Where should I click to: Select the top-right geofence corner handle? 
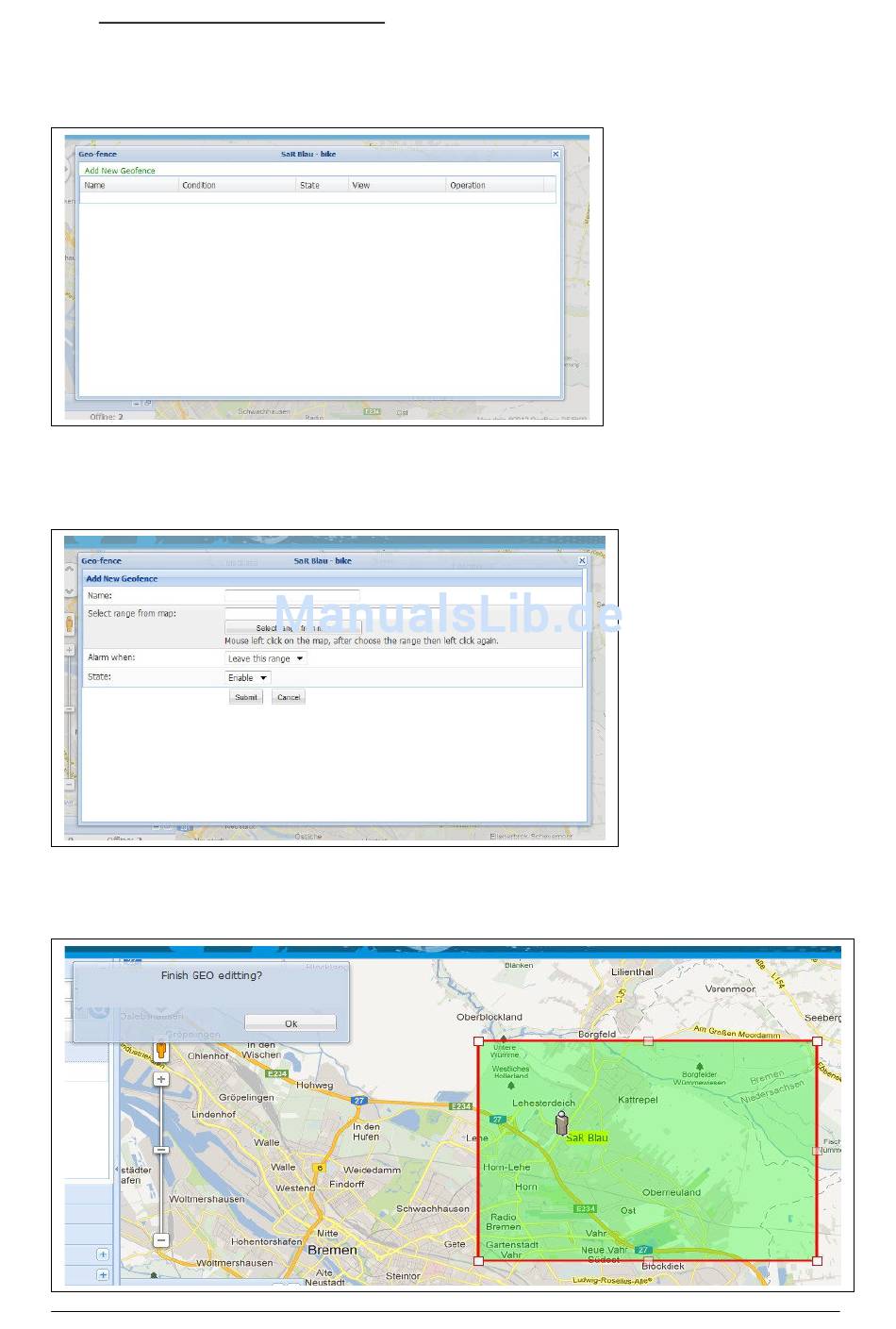point(817,1041)
